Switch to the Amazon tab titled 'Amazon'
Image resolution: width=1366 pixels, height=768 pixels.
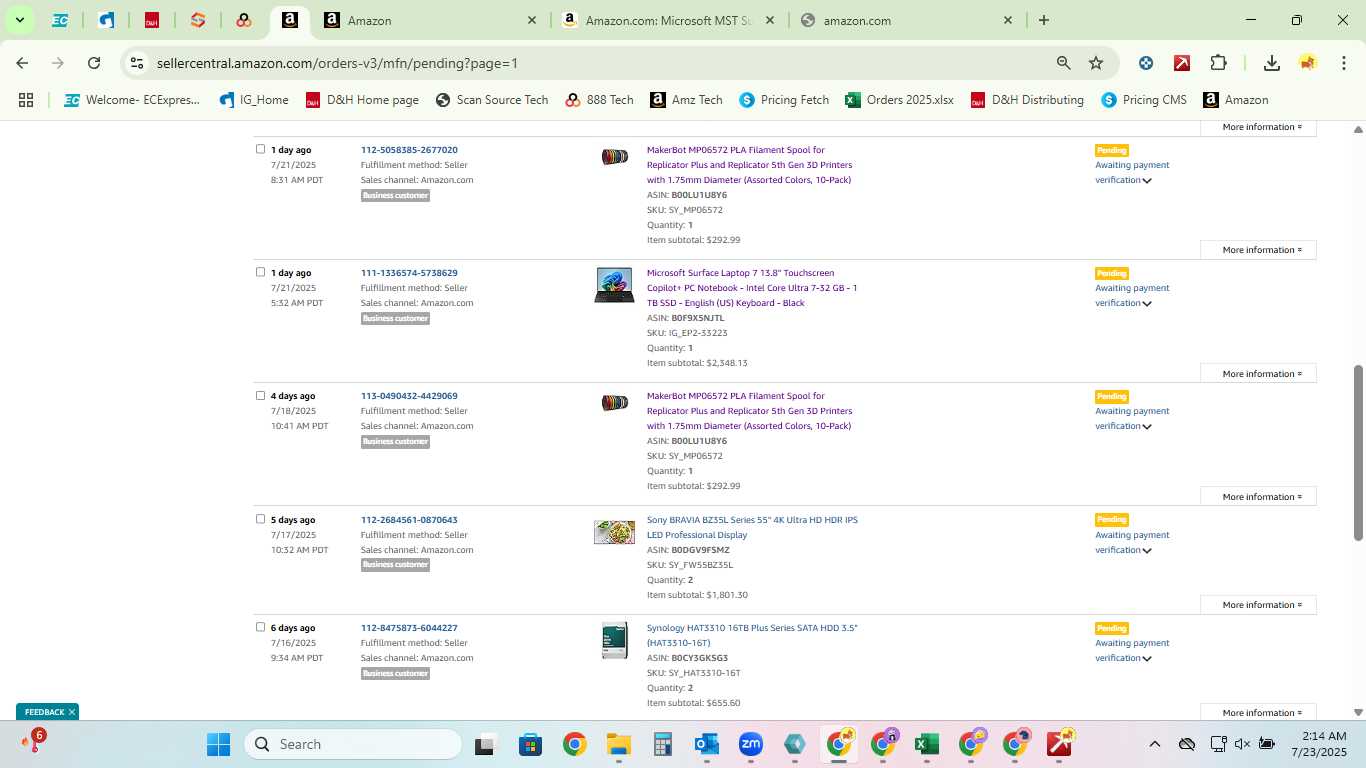(x=430, y=20)
